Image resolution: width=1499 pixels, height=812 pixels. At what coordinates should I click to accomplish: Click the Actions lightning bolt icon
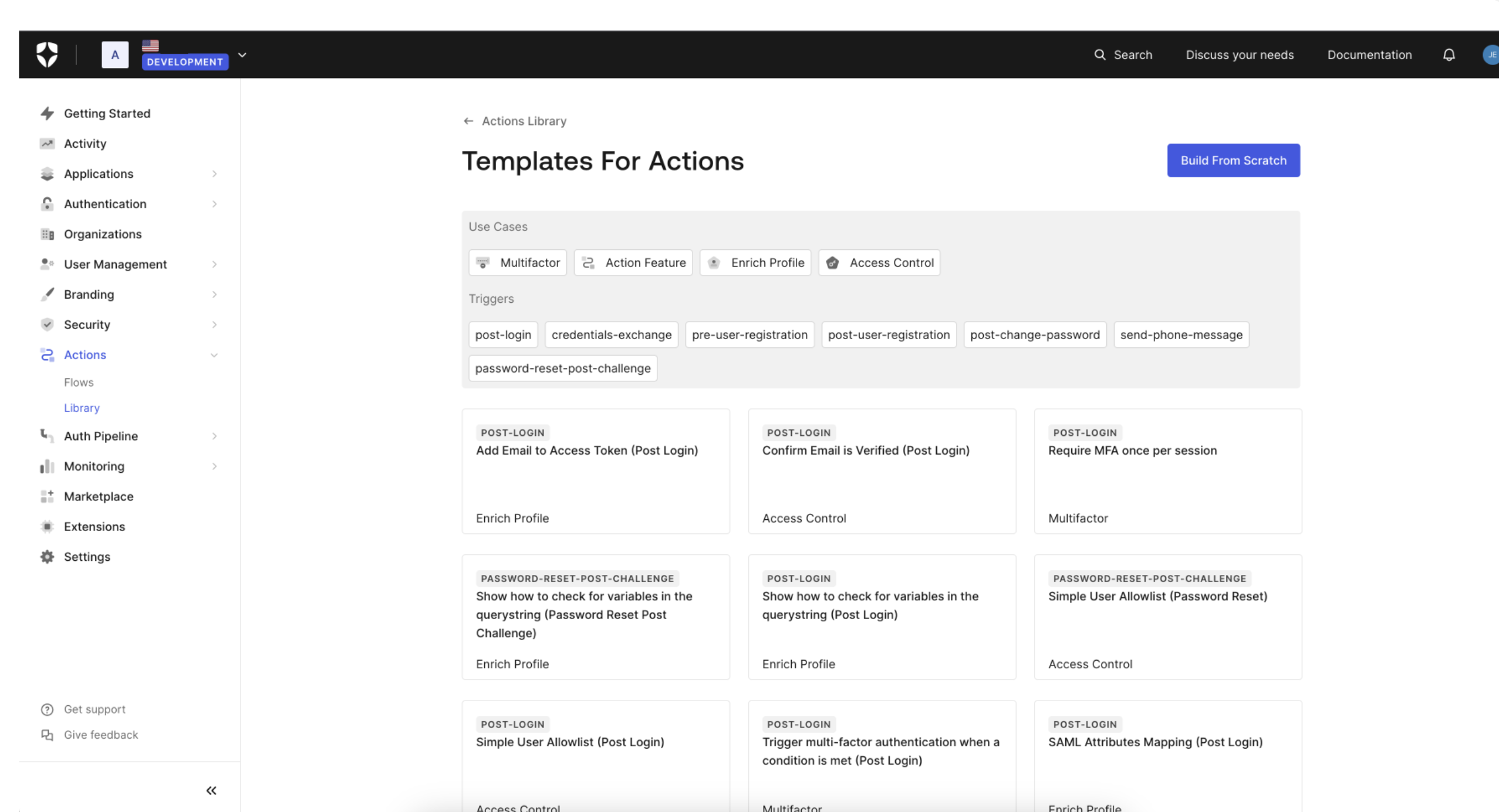tap(45, 355)
